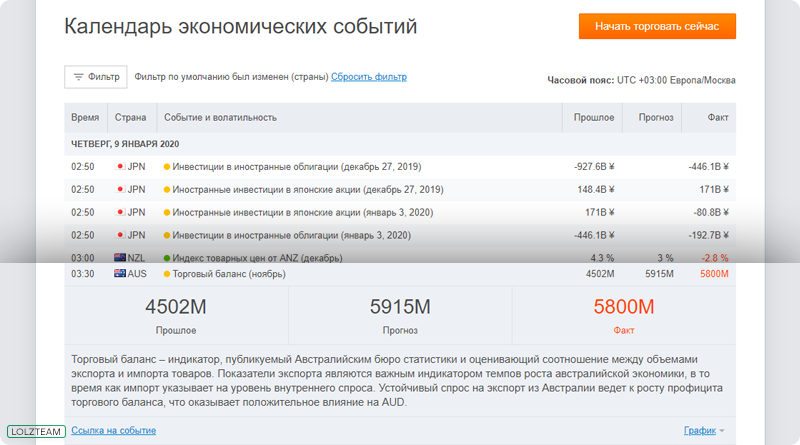Expand the График dropdown arrow

point(722,431)
